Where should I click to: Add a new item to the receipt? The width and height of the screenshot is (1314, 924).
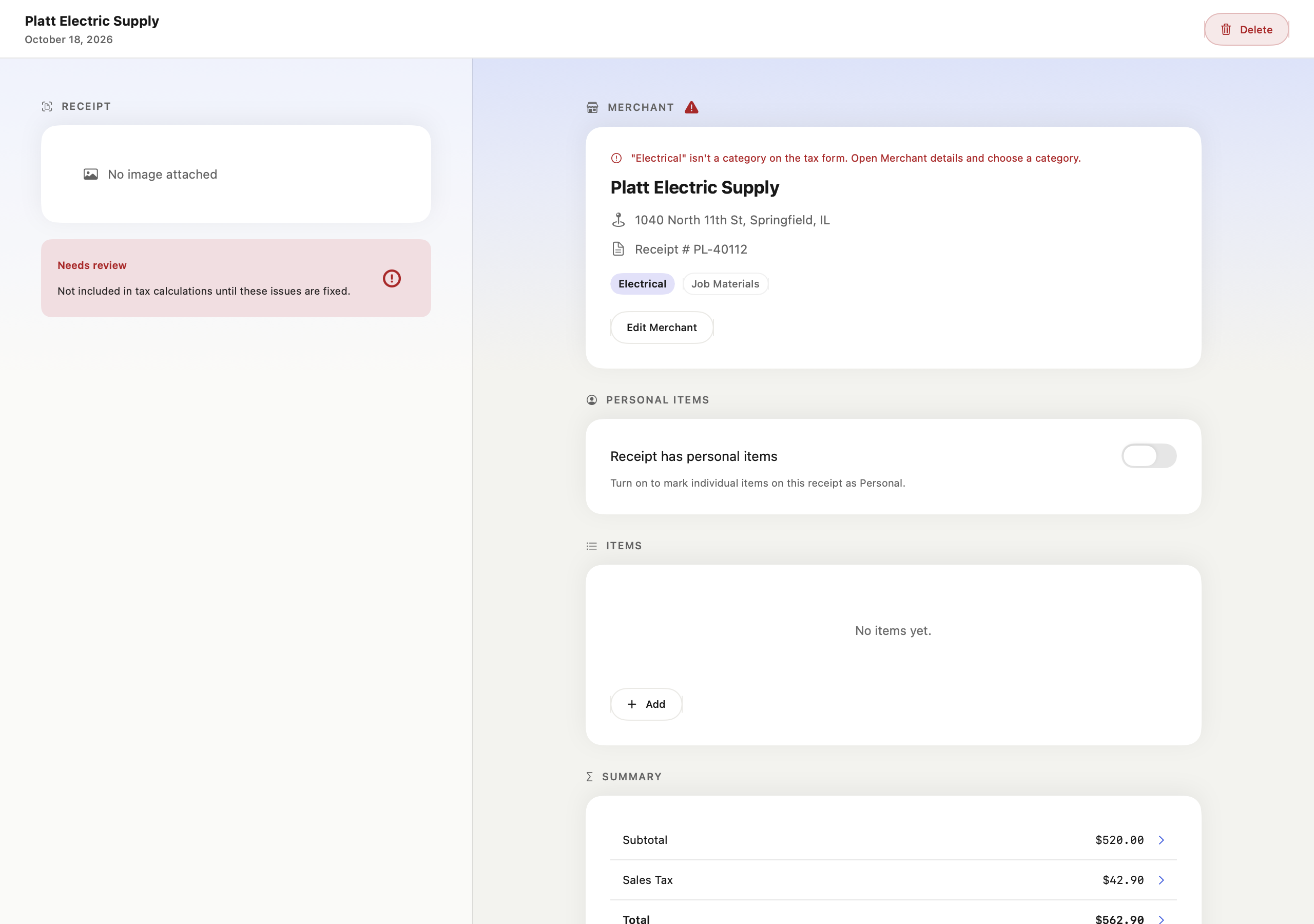pos(646,704)
